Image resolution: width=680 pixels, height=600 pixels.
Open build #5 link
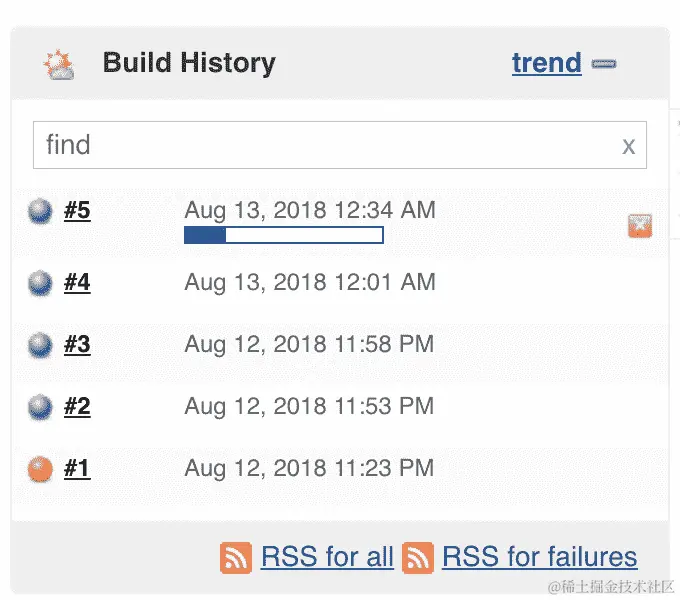point(77,211)
